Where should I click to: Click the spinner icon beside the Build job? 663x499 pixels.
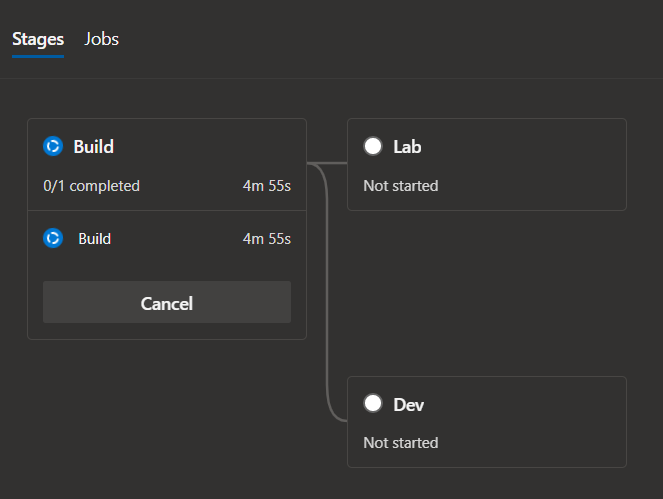53,239
